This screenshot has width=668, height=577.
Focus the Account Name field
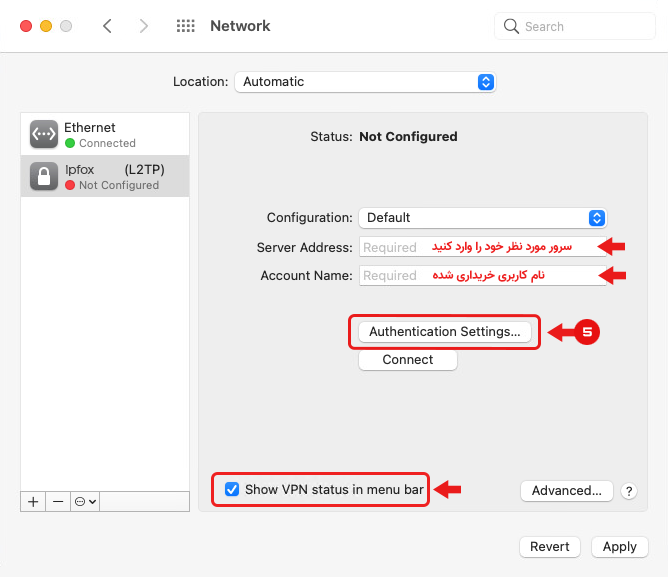click(x=483, y=275)
